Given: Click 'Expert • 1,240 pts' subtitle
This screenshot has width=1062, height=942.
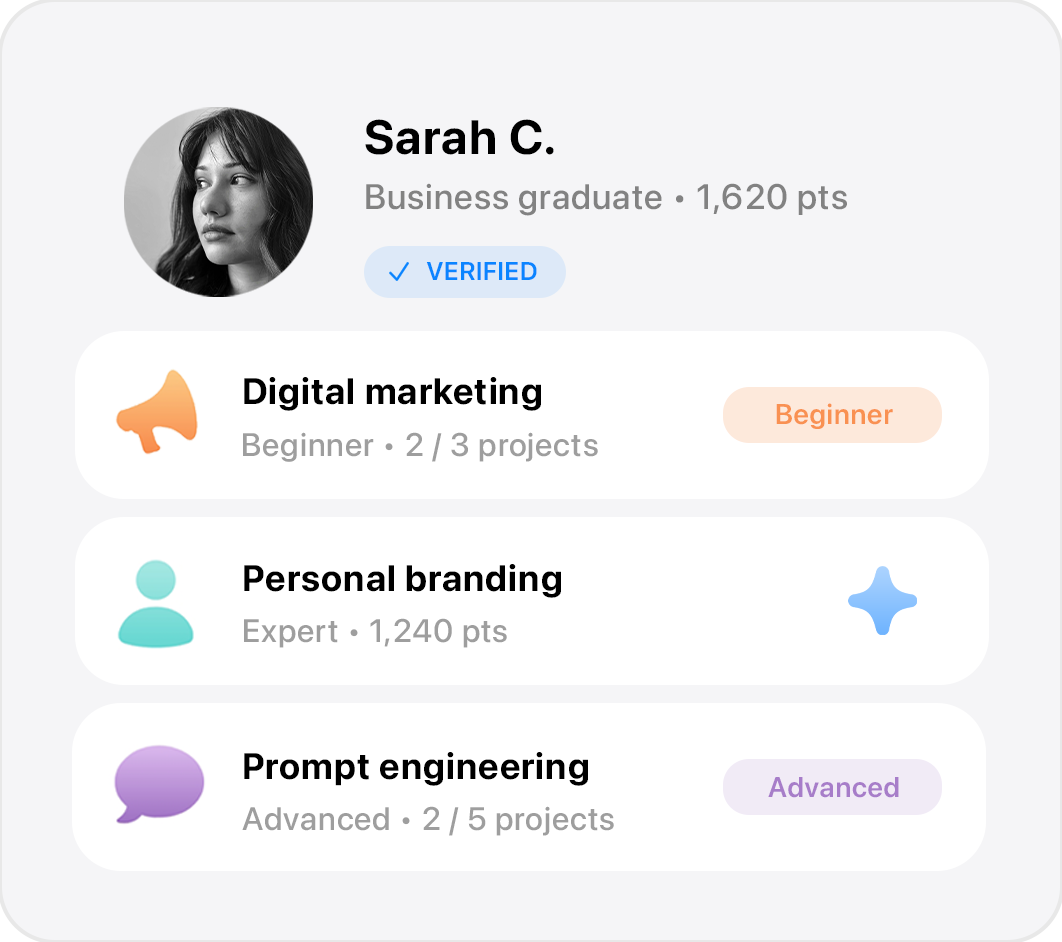Looking at the screenshot, I should [x=375, y=631].
